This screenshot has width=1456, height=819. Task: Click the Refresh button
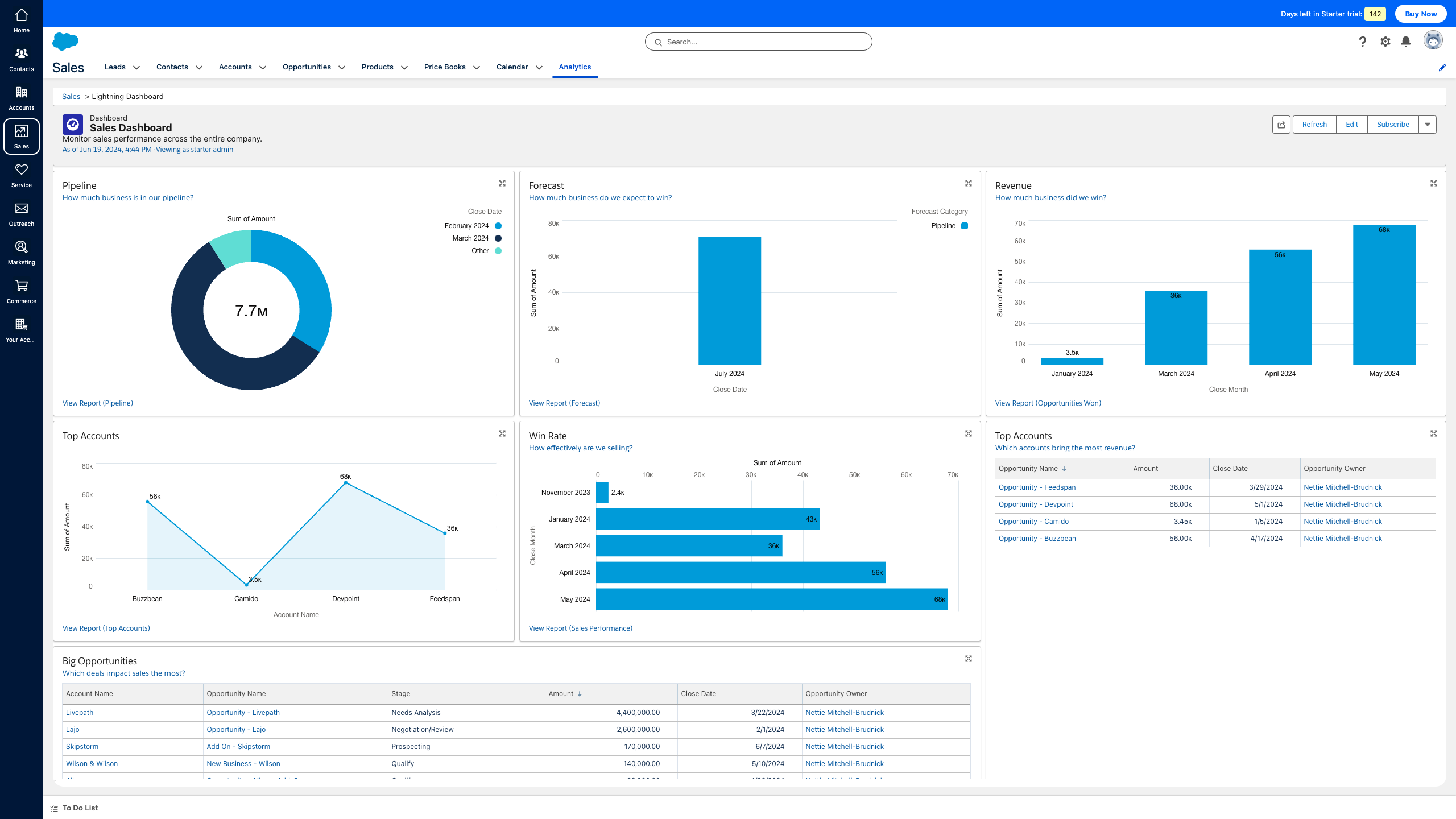(x=1314, y=125)
